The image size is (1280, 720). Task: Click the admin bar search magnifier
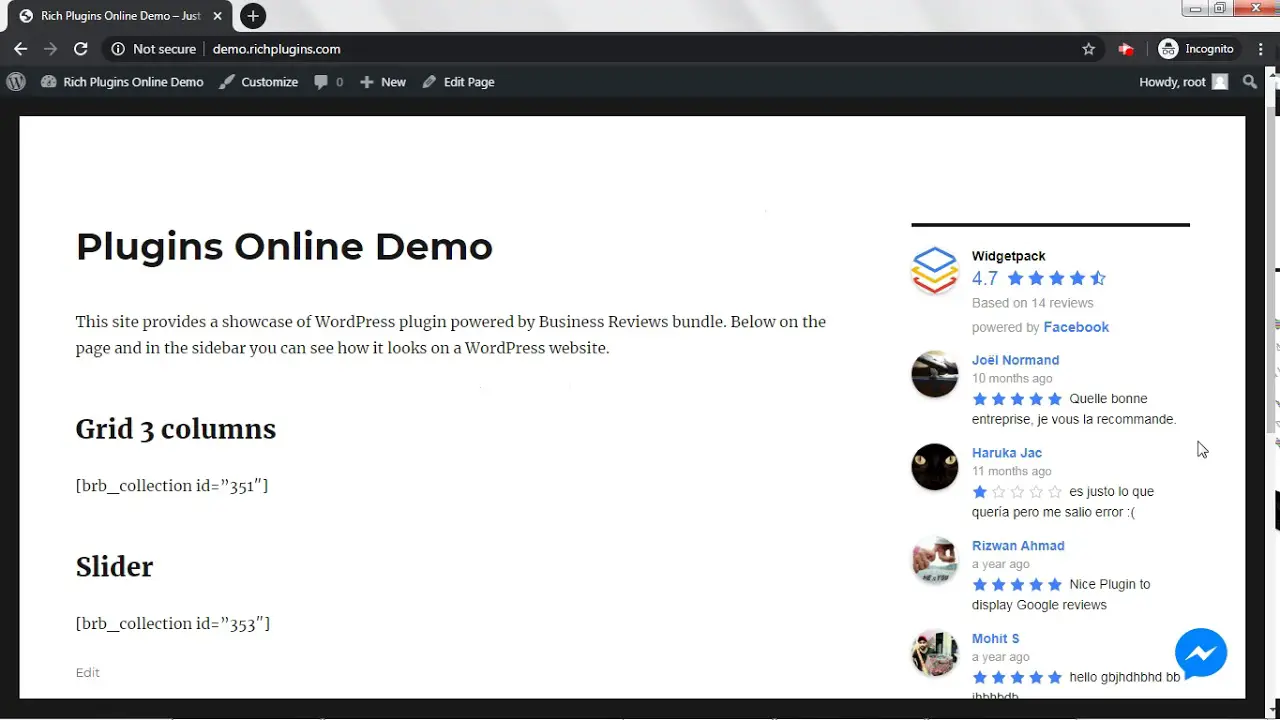coord(1250,82)
